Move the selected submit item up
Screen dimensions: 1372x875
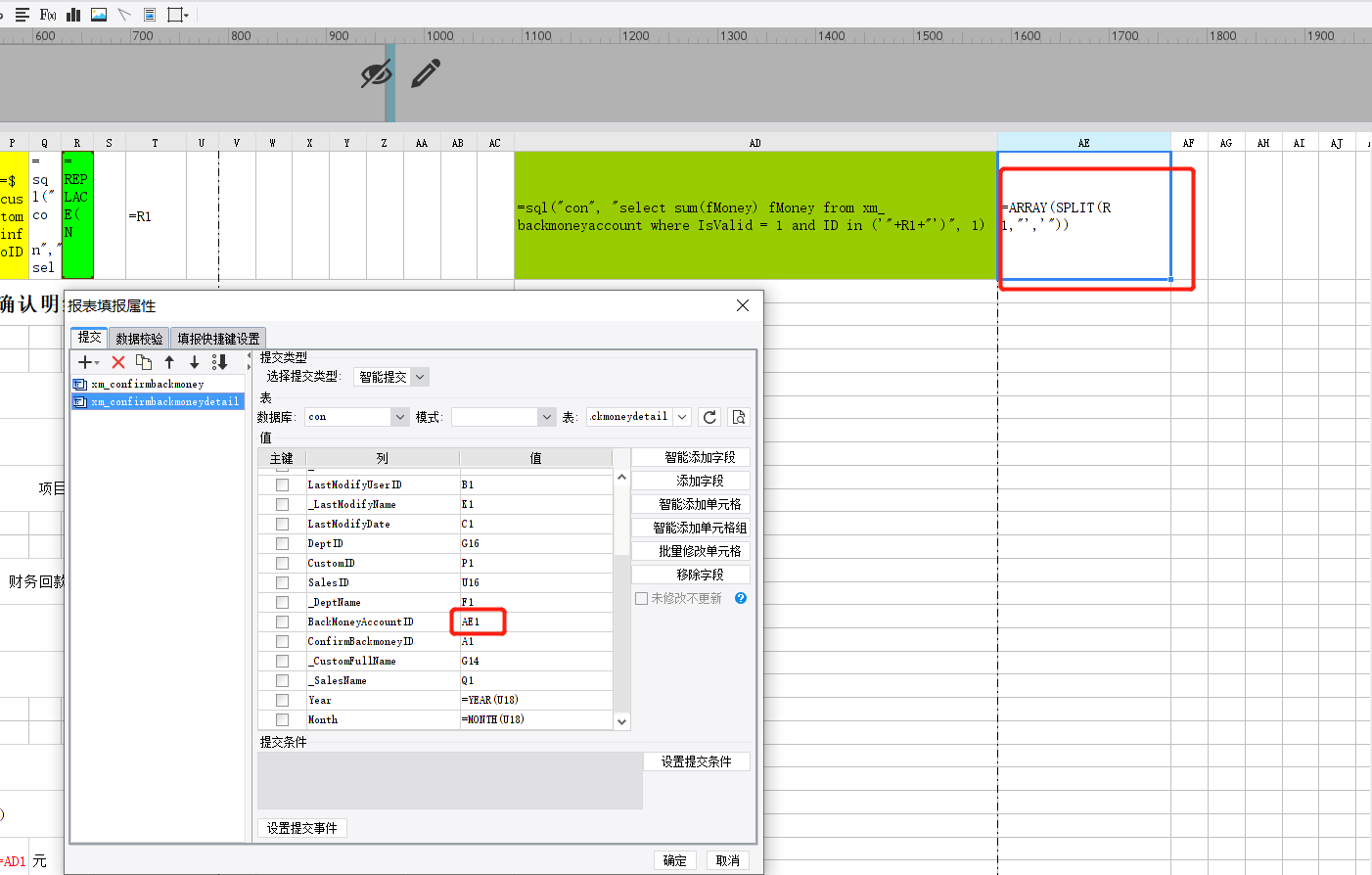coord(169,362)
